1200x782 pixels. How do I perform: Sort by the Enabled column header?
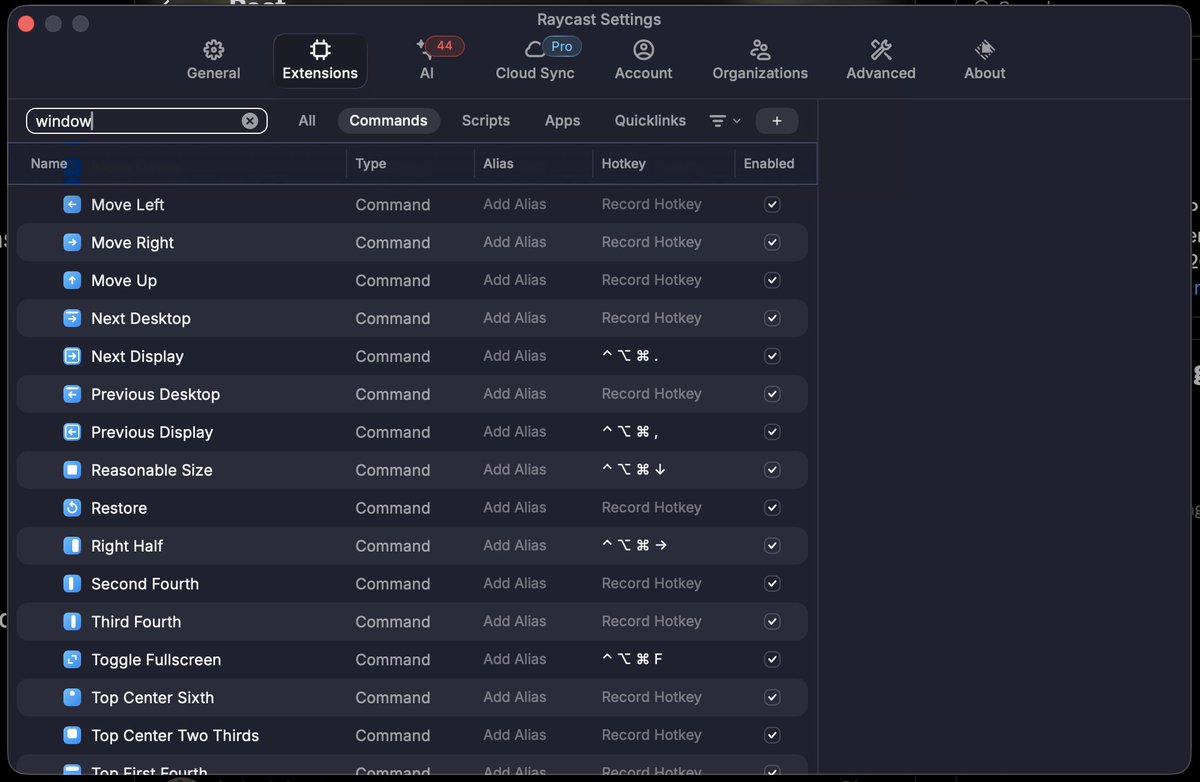tap(769, 163)
